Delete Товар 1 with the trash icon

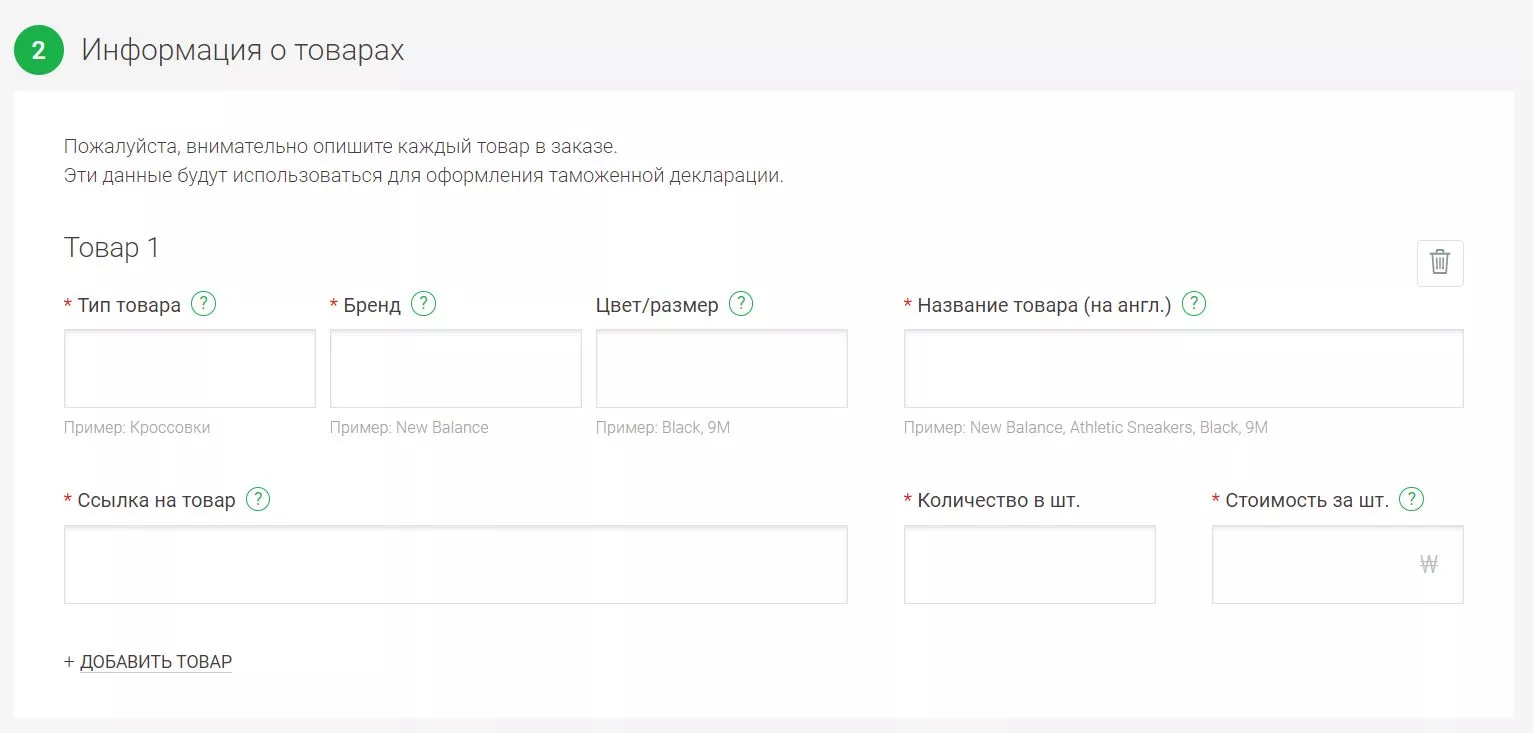pos(1440,263)
